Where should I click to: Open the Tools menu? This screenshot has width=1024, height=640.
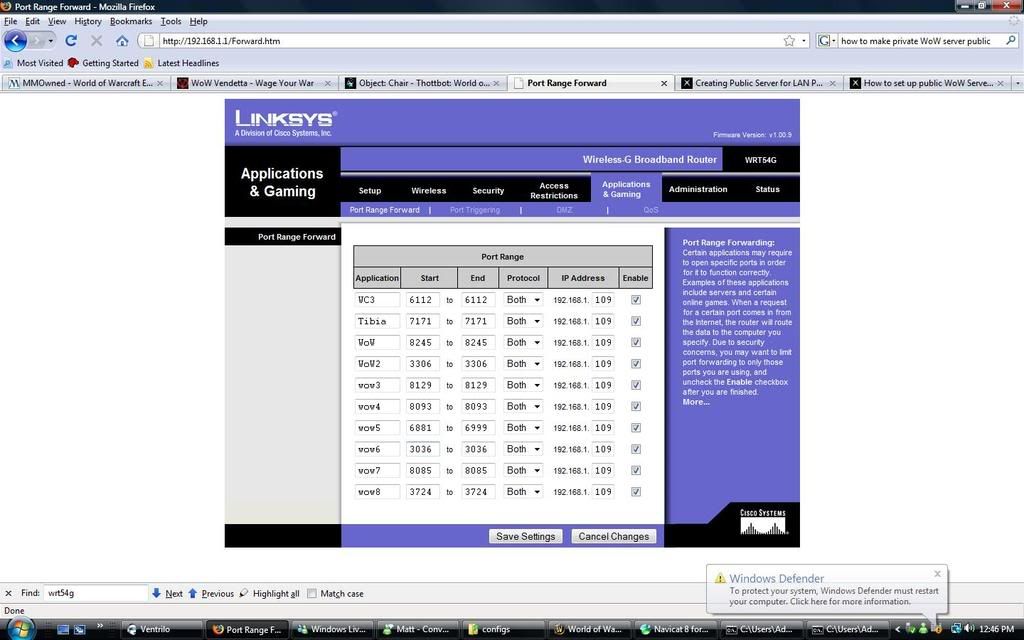(x=171, y=21)
